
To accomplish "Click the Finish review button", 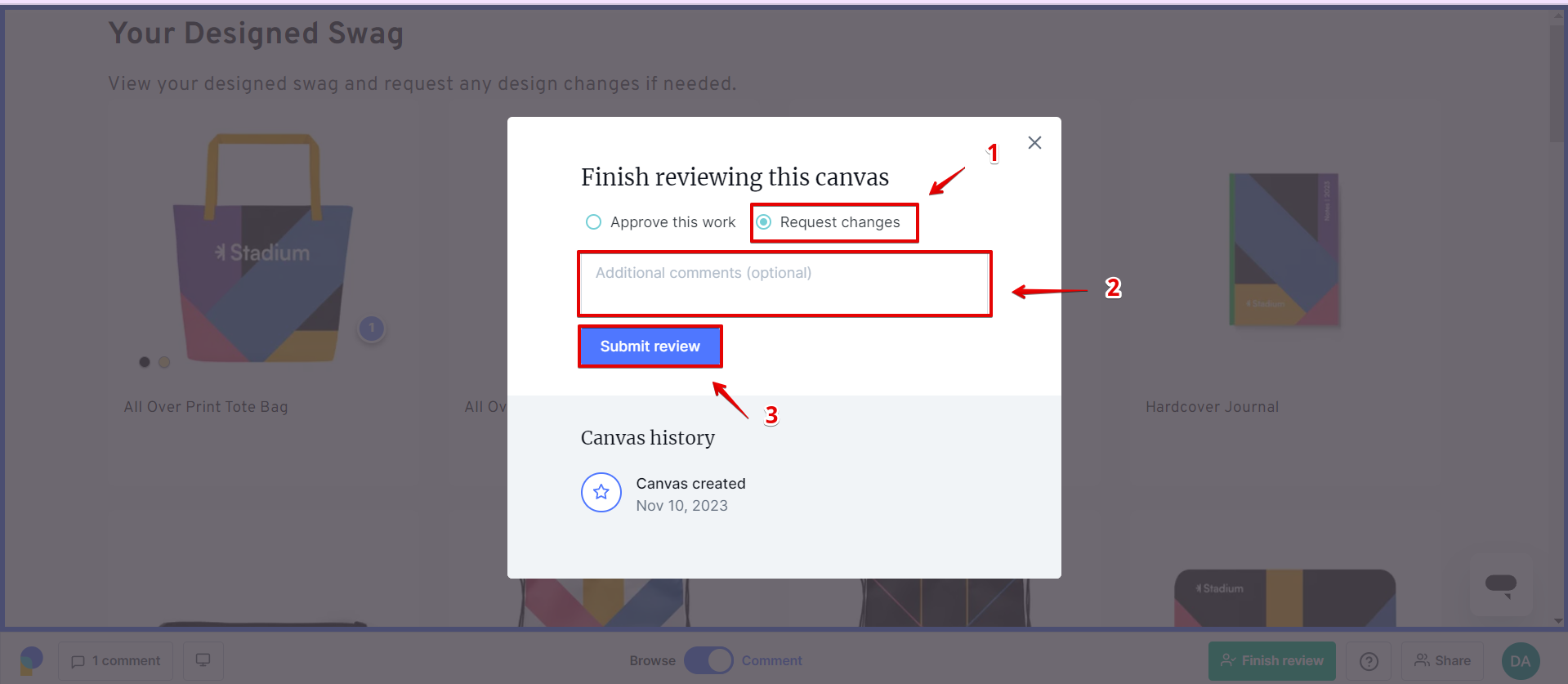I will tap(1271, 661).
